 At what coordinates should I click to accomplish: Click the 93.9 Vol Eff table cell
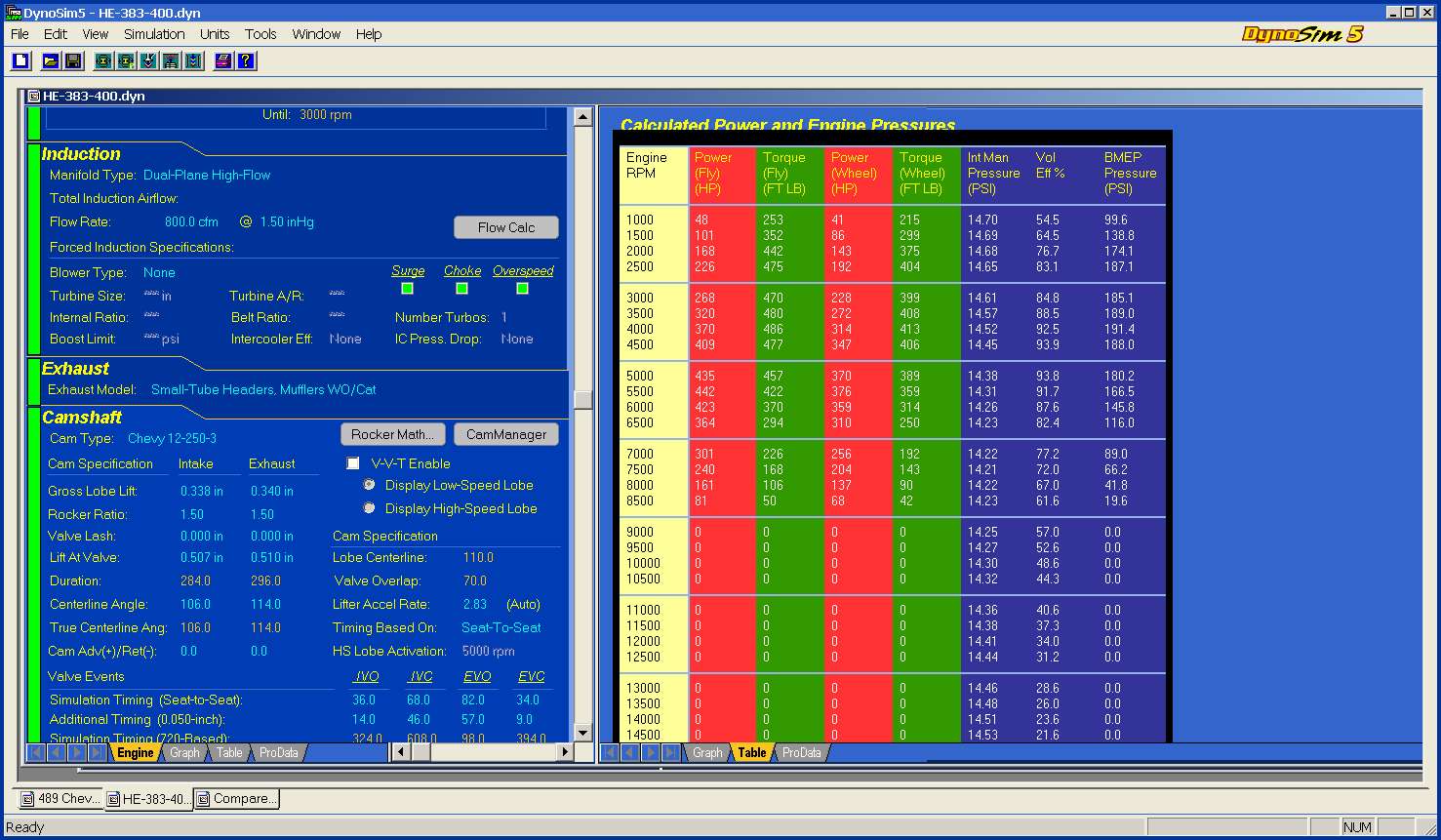(1048, 344)
